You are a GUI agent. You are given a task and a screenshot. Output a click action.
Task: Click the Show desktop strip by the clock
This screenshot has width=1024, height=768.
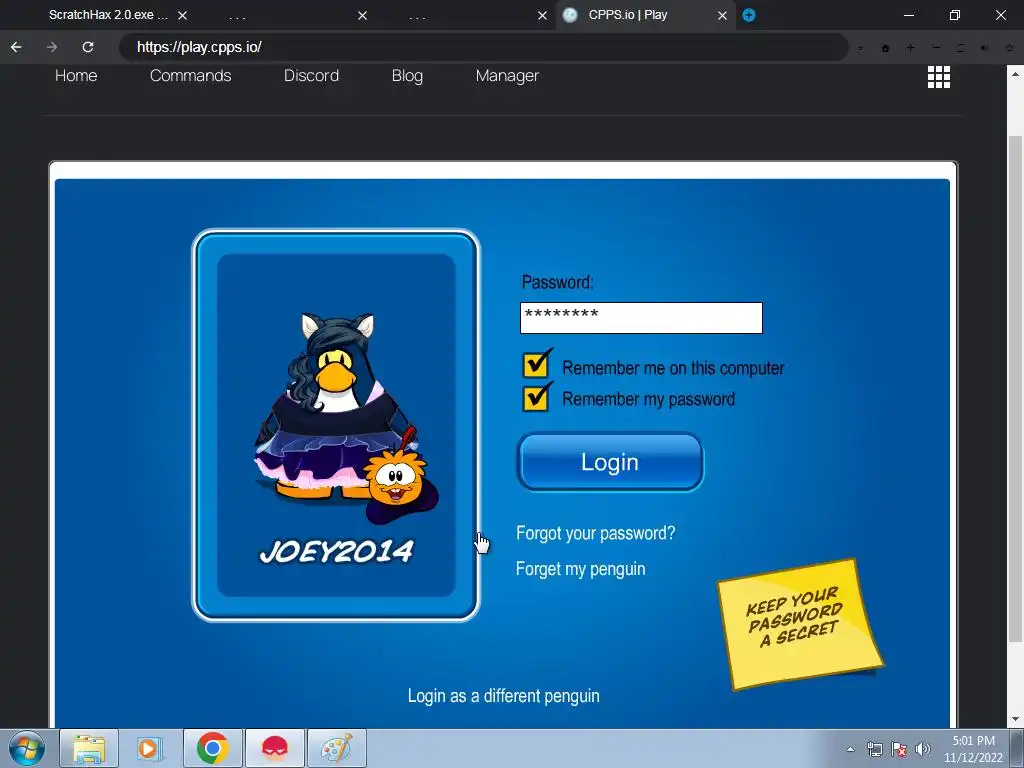(x=1018, y=749)
